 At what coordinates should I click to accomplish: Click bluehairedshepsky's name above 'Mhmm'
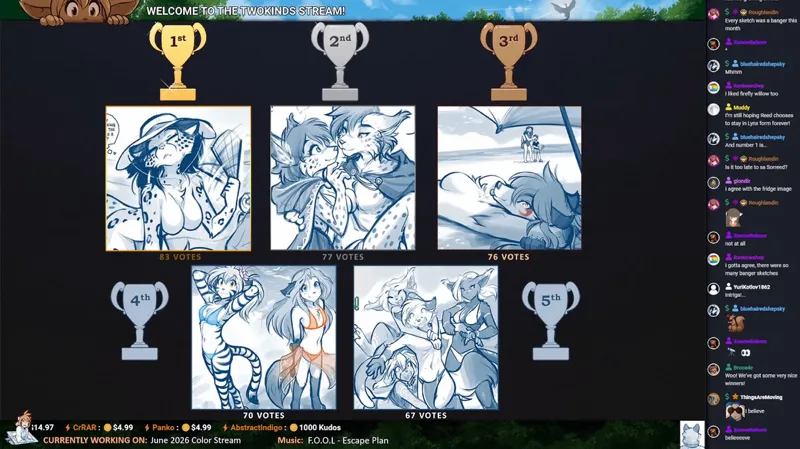click(762, 64)
